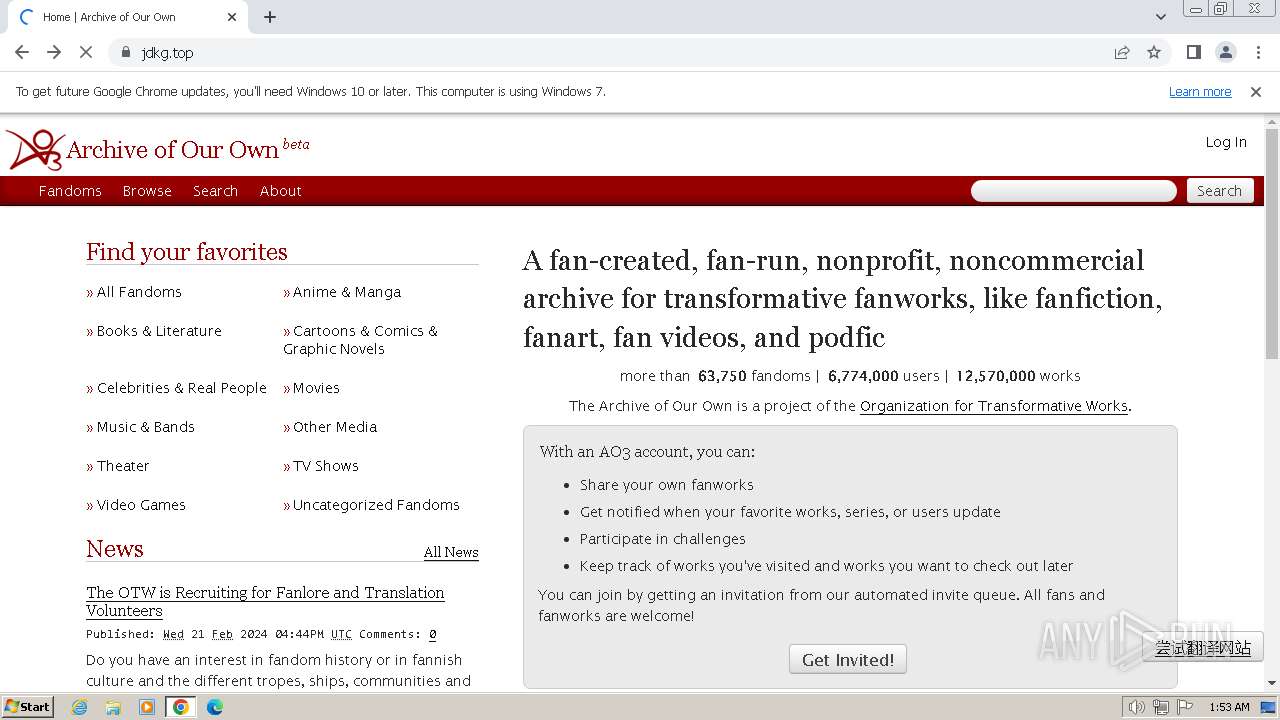Bookmark this page with the star icon
1280x720 pixels.
tap(1154, 53)
